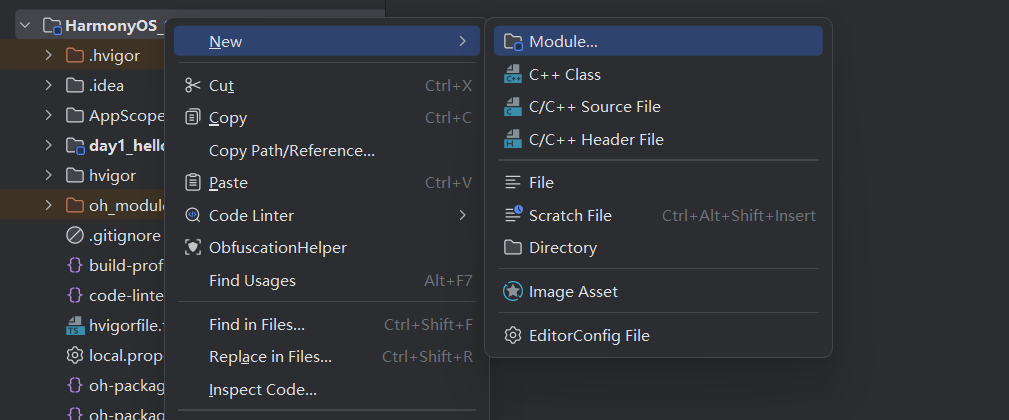Expand the .hvigor folder
The image size is (1009, 420).
pyautogui.click(x=48, y=55)
